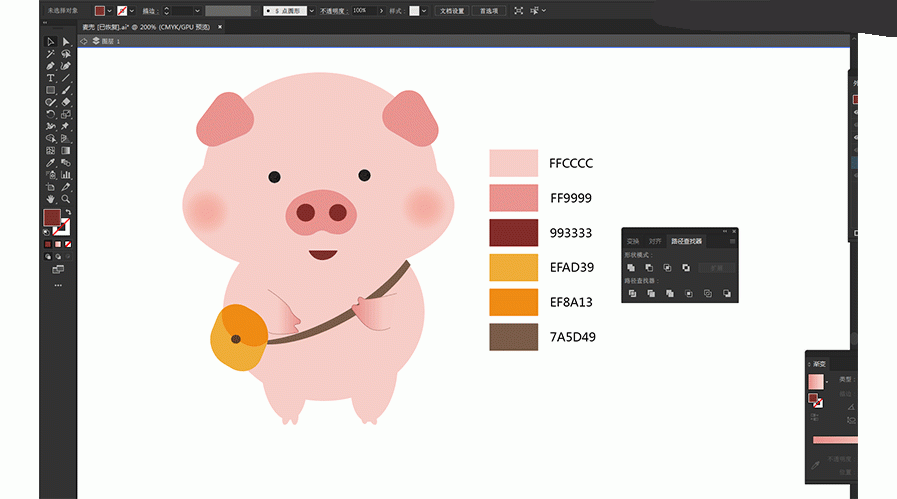Select the Selection (arrow) tool
Viewport: 897px width, 499px height.
pos(50,41)
